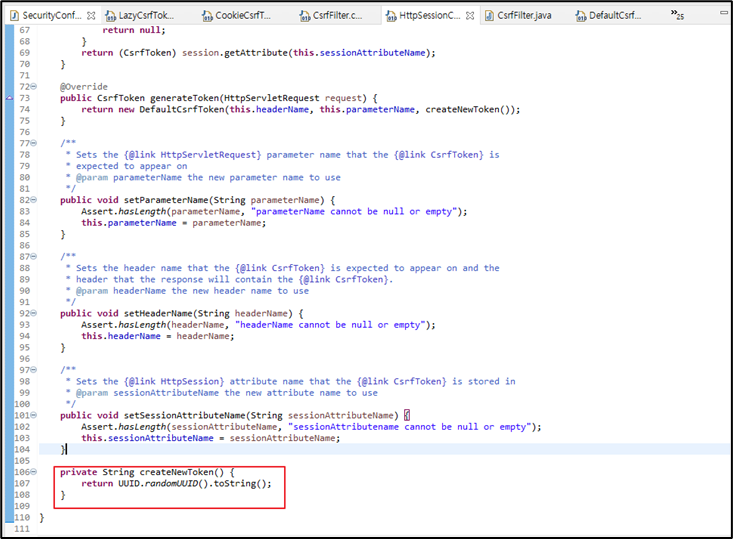Click this.headerName assignment on line 94

point(158,336)
